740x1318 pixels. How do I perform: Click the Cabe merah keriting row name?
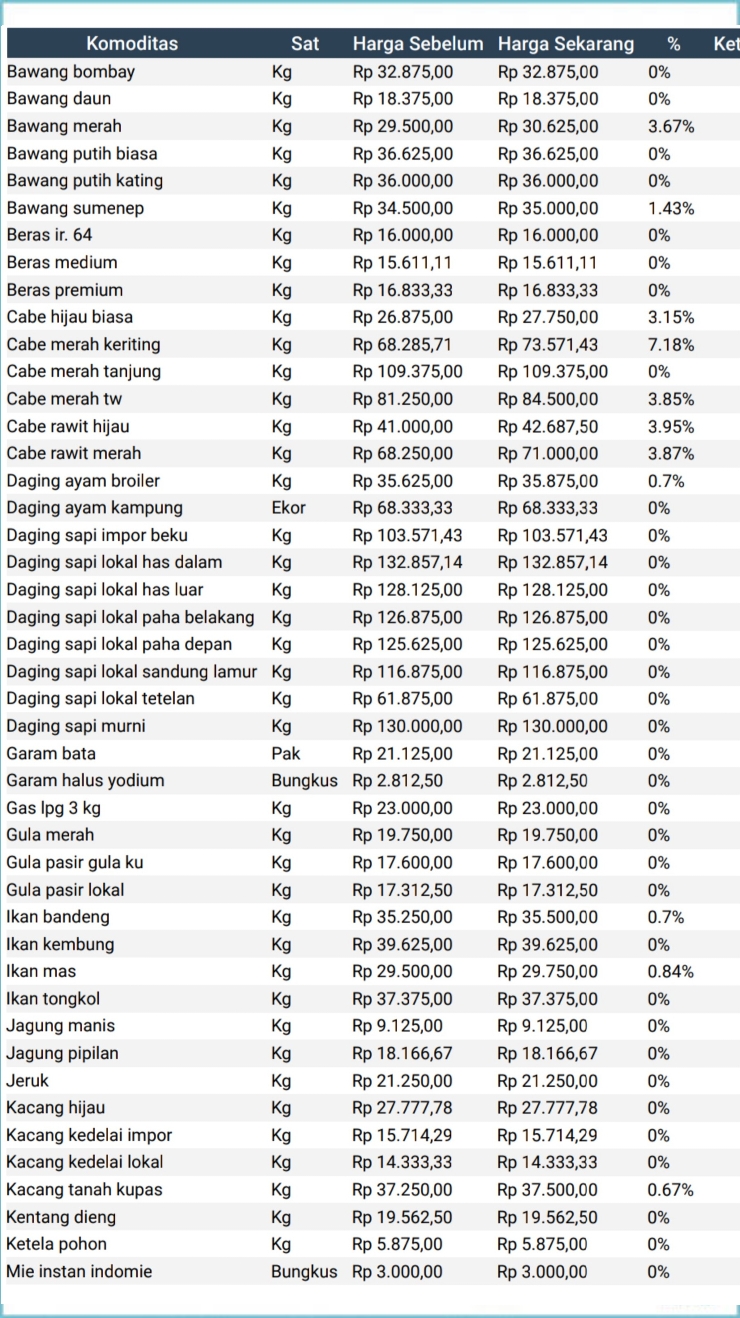click(83, 344)
